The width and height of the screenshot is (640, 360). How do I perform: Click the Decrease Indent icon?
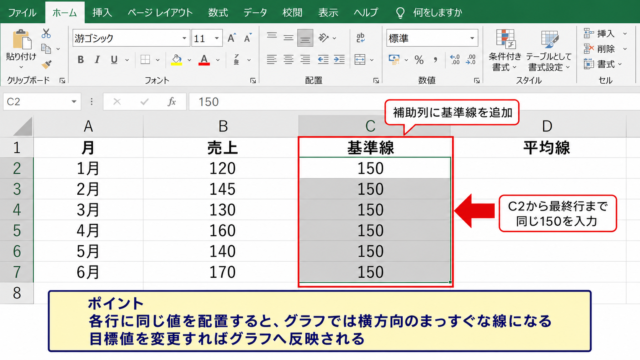(323, 60)
